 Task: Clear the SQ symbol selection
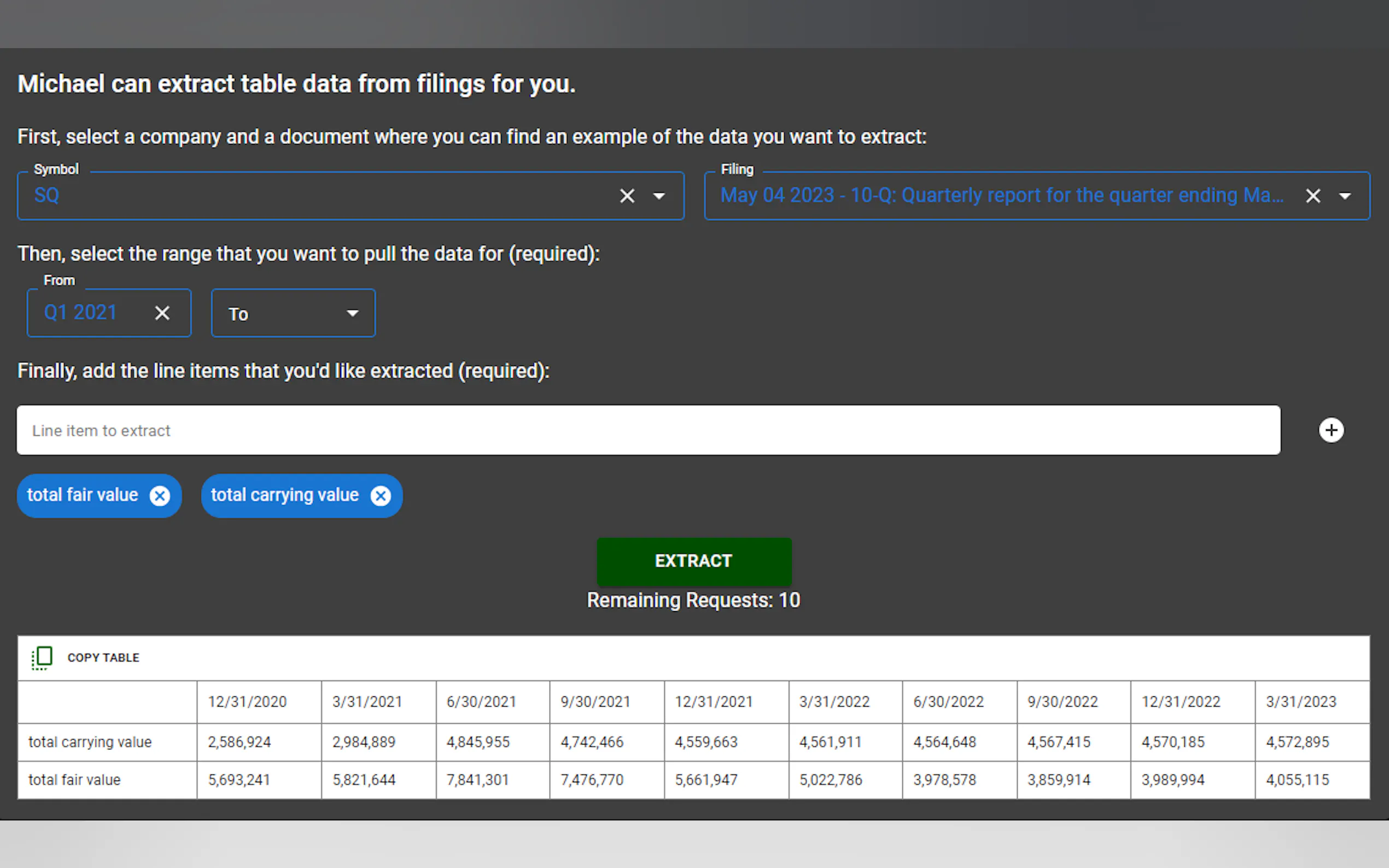[627, 196]
